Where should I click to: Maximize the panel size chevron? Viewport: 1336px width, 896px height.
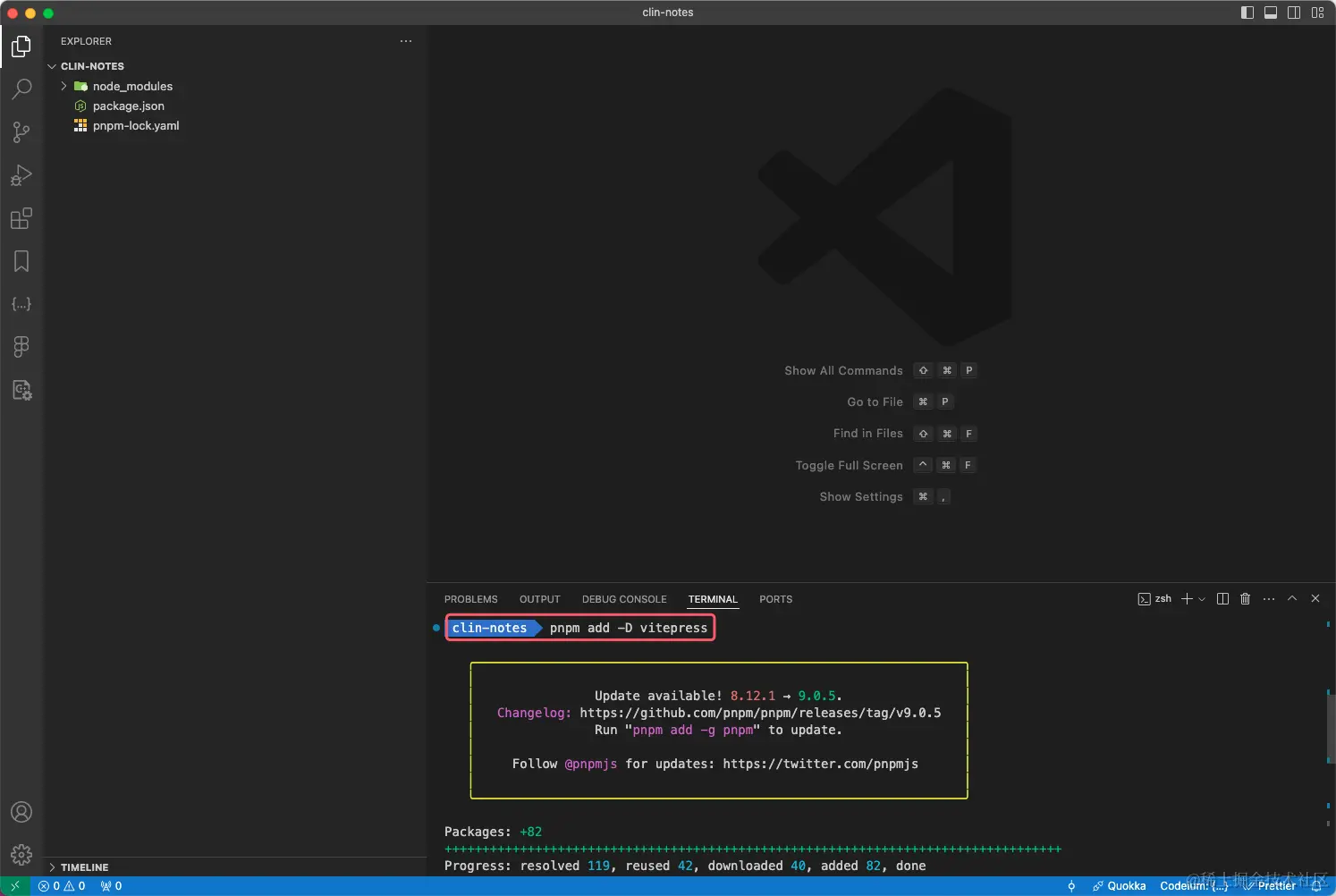click(1292, 599)
